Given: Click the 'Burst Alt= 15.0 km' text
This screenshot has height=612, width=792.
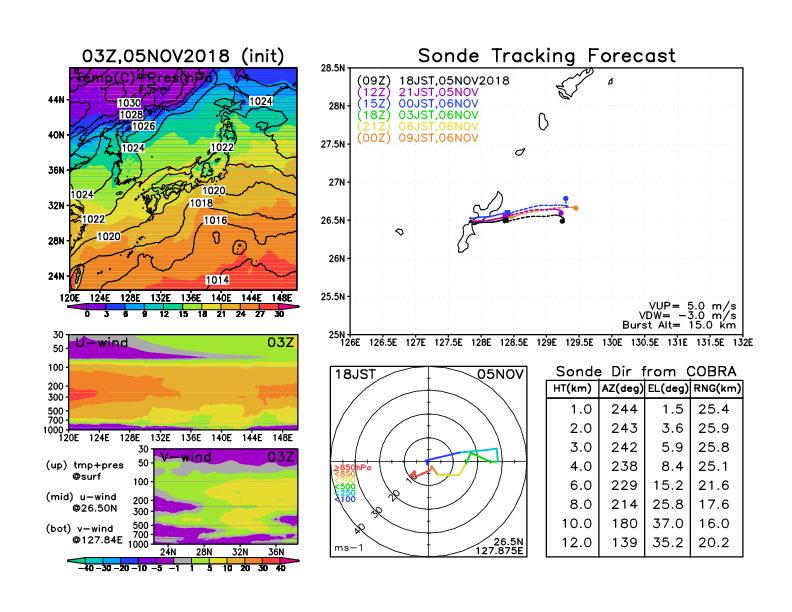Looking at the screenshot, I should 679,325.
